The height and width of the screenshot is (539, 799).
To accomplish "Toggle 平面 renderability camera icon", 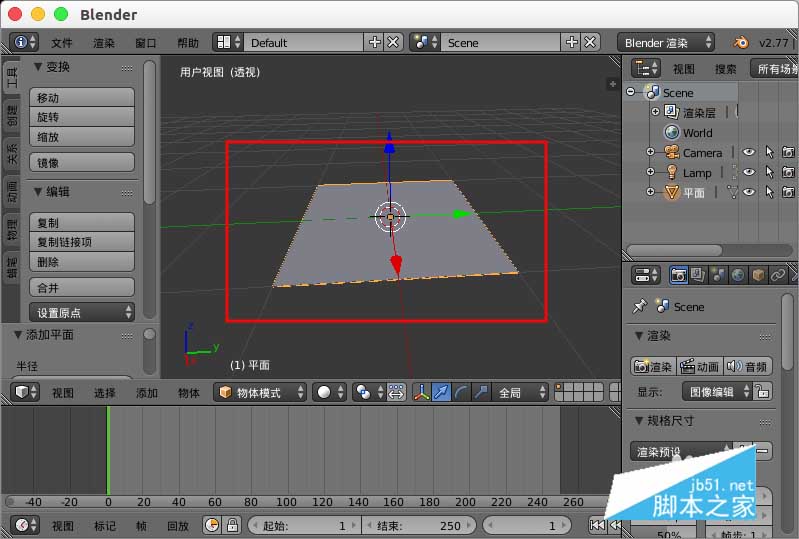I will coord(788,192).
